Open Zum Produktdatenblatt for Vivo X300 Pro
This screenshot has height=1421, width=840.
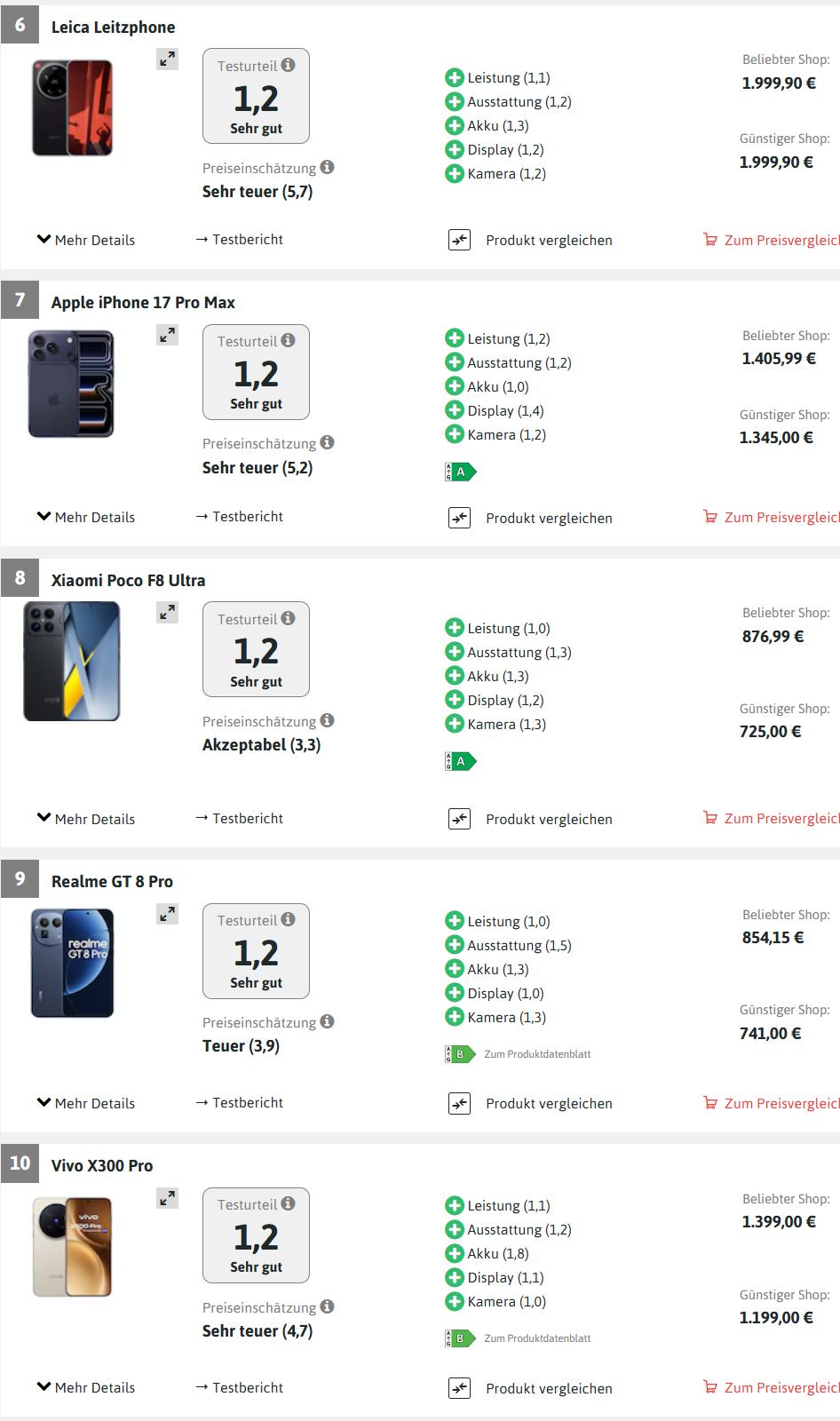click(x=537, y=1338)
